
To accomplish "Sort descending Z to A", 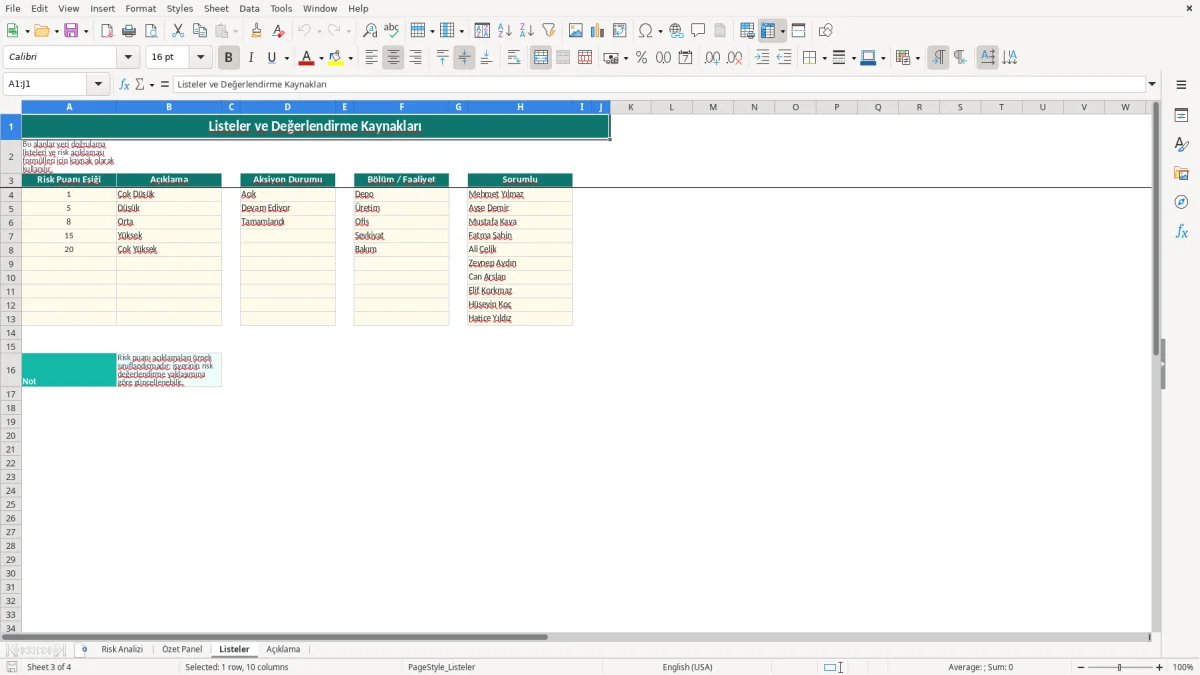I will pos(527,31).
